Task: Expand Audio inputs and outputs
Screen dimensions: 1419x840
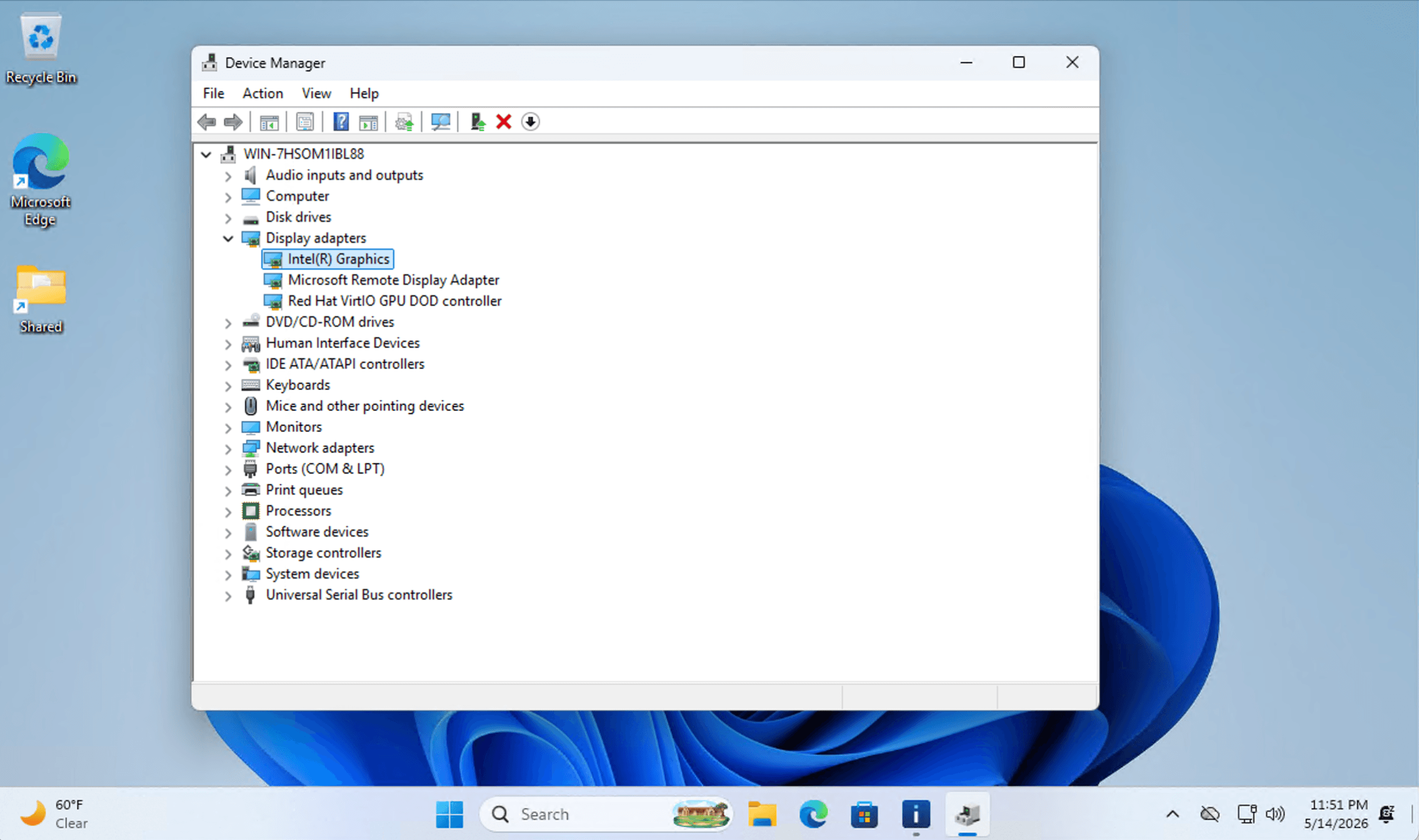Action: click(228, 176)
